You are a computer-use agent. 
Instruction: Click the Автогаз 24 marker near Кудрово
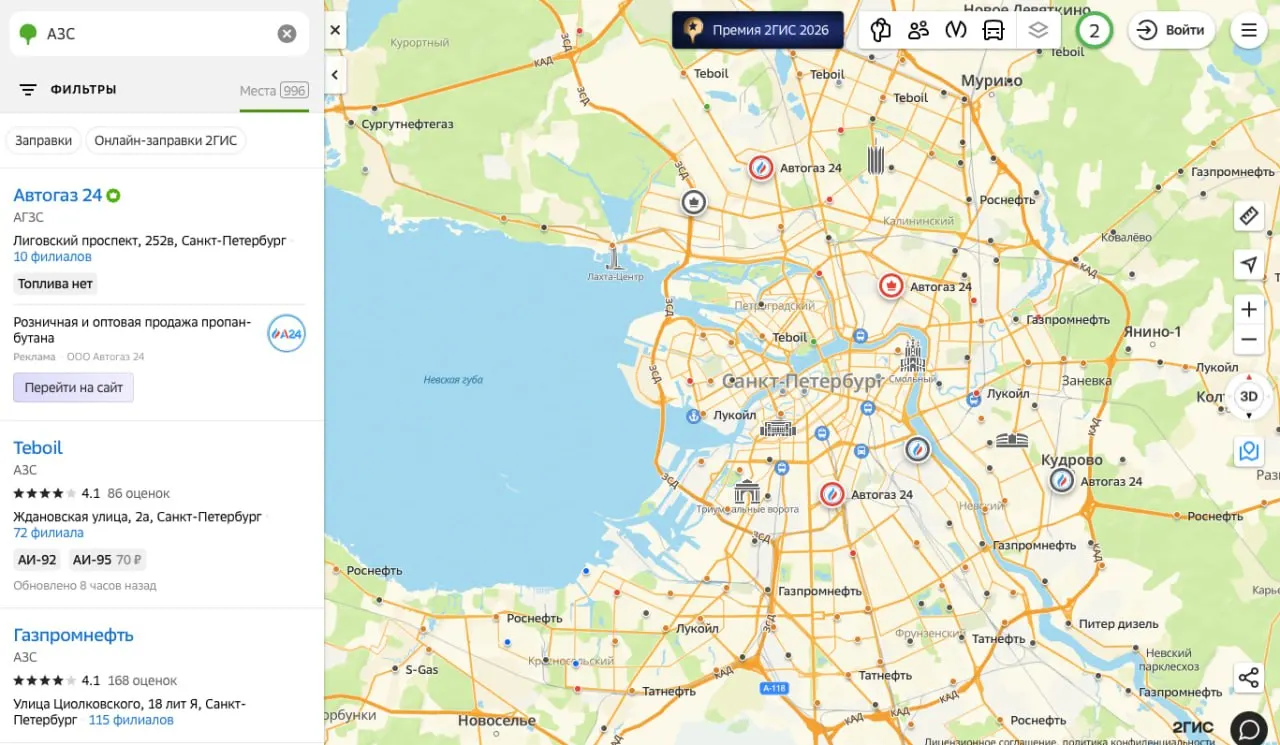(1062, 481)
